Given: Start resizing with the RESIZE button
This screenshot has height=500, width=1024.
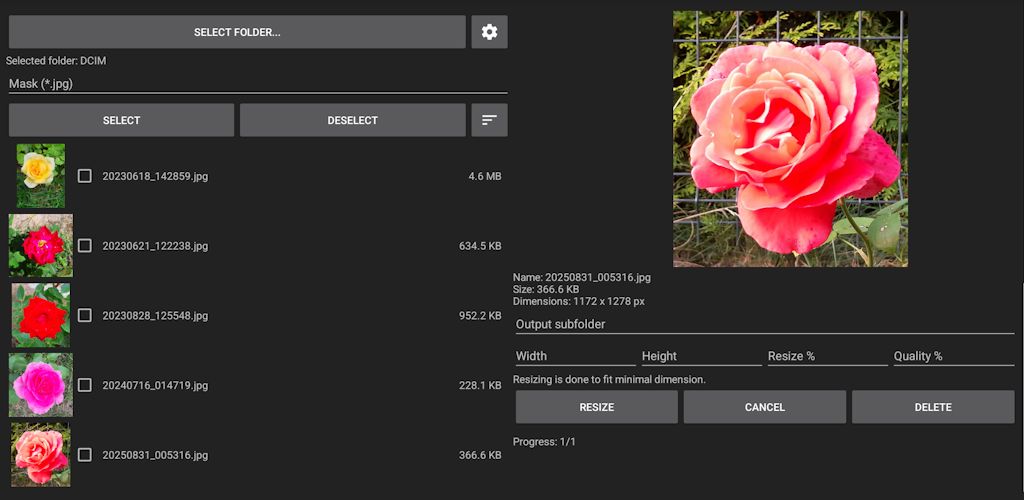Looking at the screenshot, I should point(597,407).
